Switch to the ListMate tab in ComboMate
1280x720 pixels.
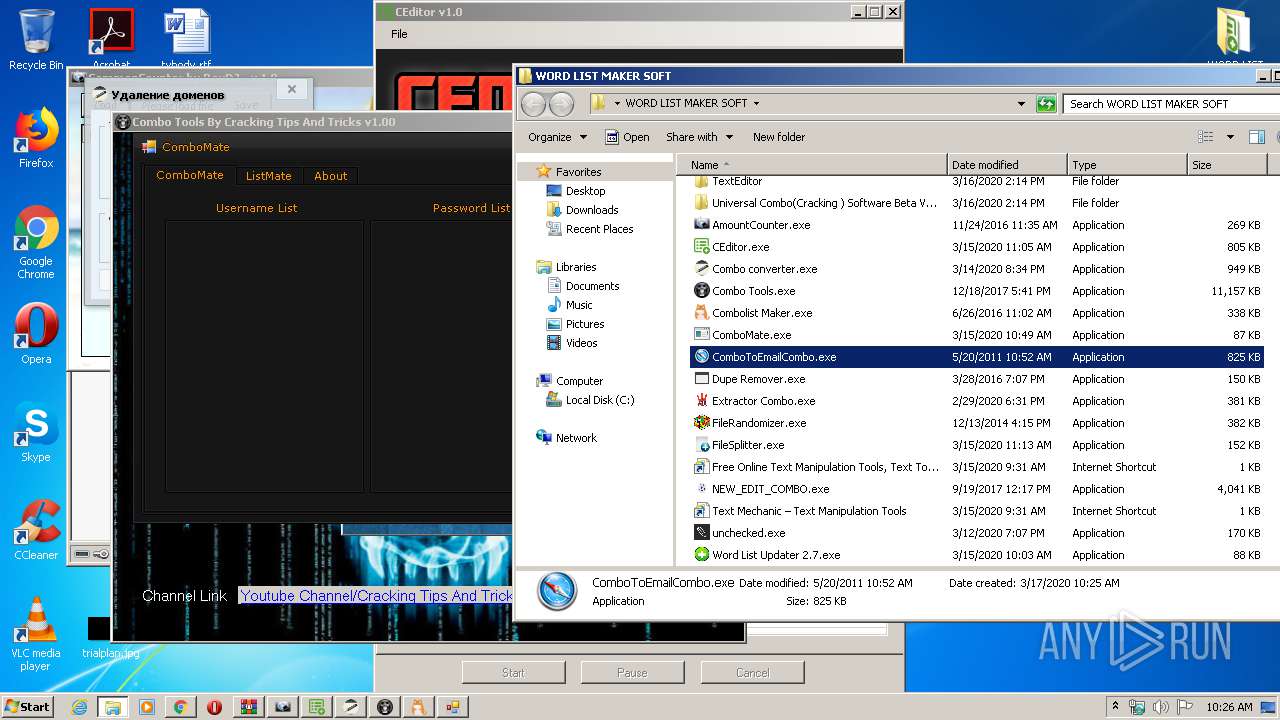269,176
